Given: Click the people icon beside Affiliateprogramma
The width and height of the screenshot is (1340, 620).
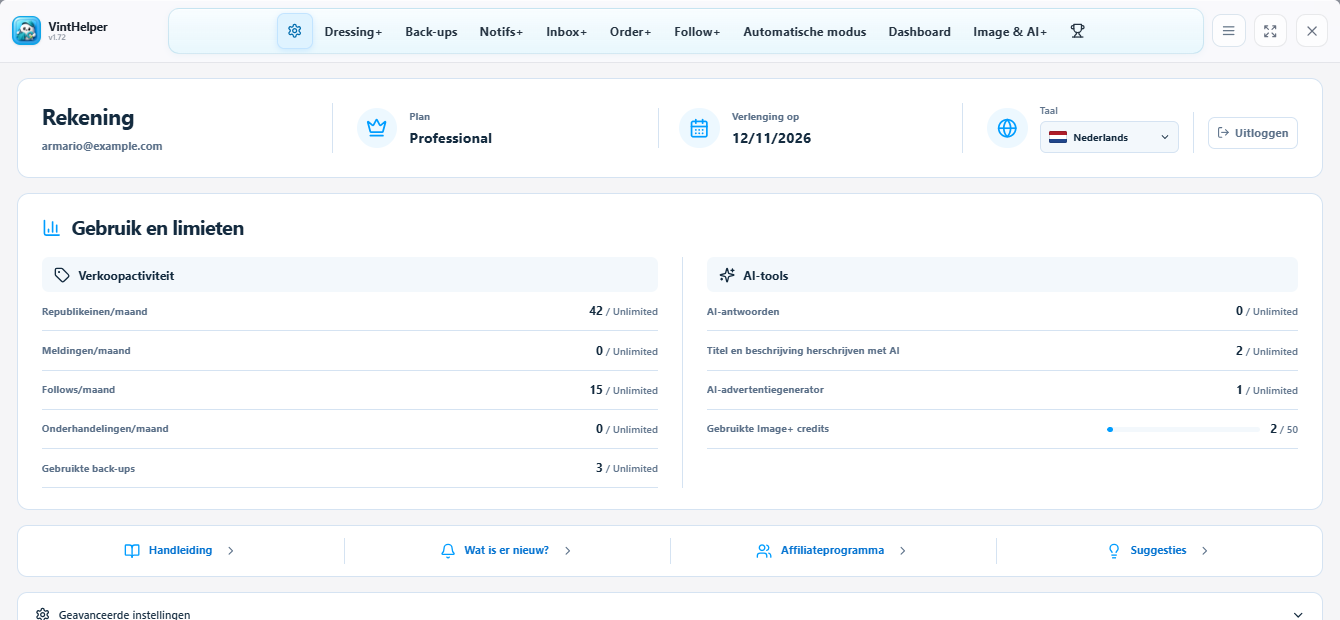Looking at the screenshot, I should click(x=764, y=551).
